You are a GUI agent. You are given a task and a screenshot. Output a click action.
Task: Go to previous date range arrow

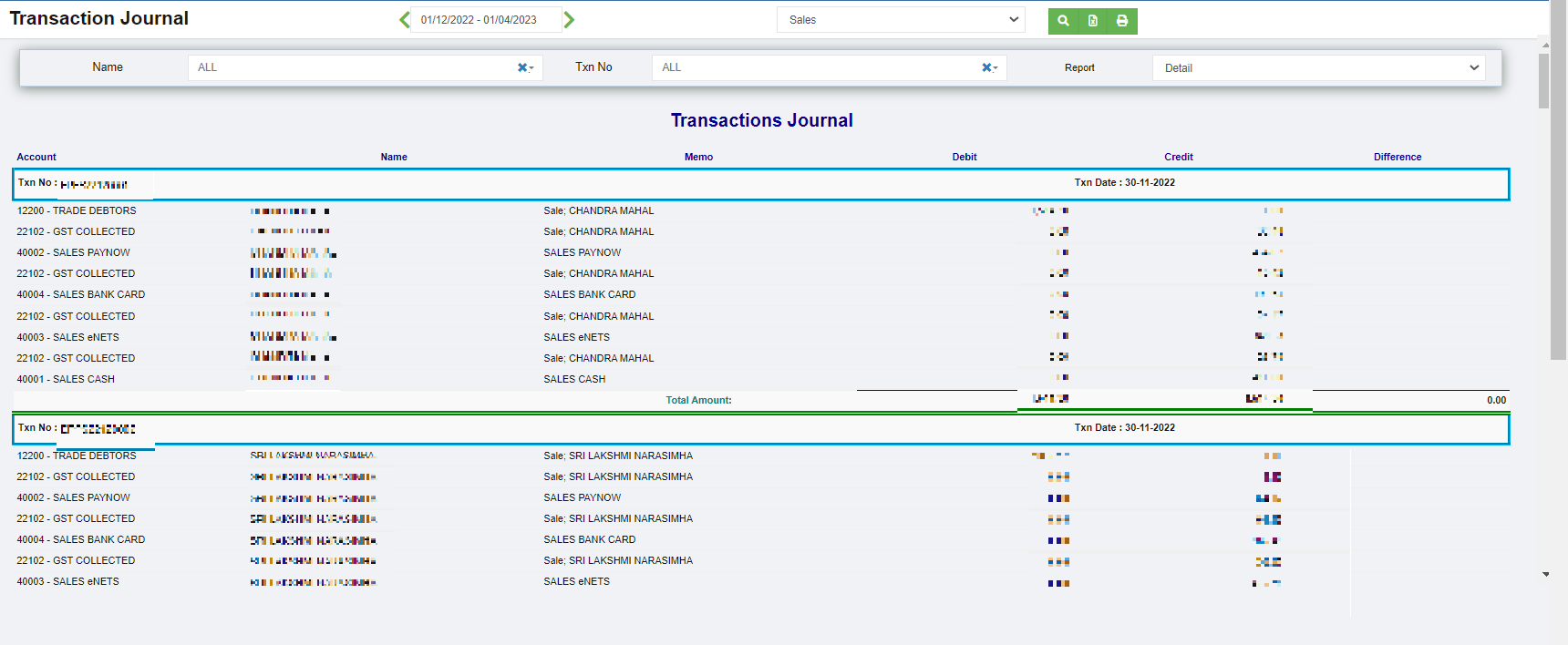pos(404,20)
